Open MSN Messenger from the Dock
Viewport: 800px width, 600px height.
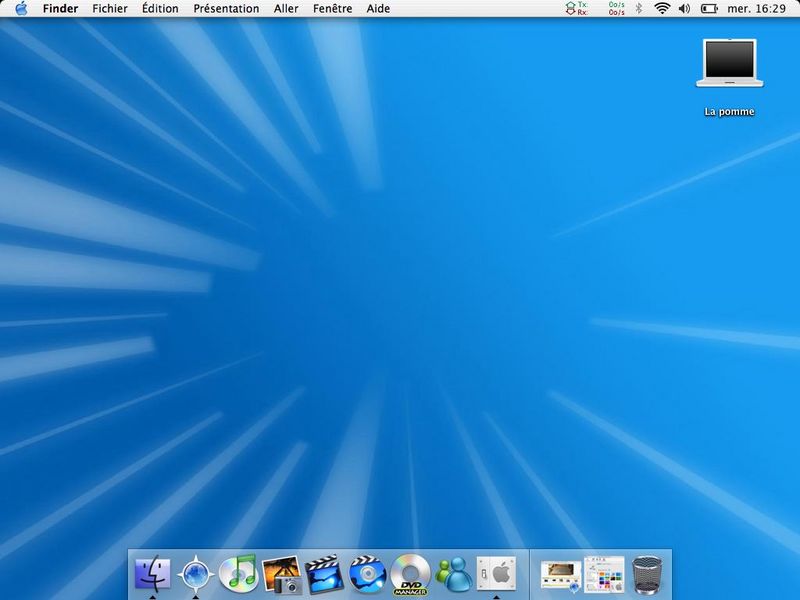(454, 574)
